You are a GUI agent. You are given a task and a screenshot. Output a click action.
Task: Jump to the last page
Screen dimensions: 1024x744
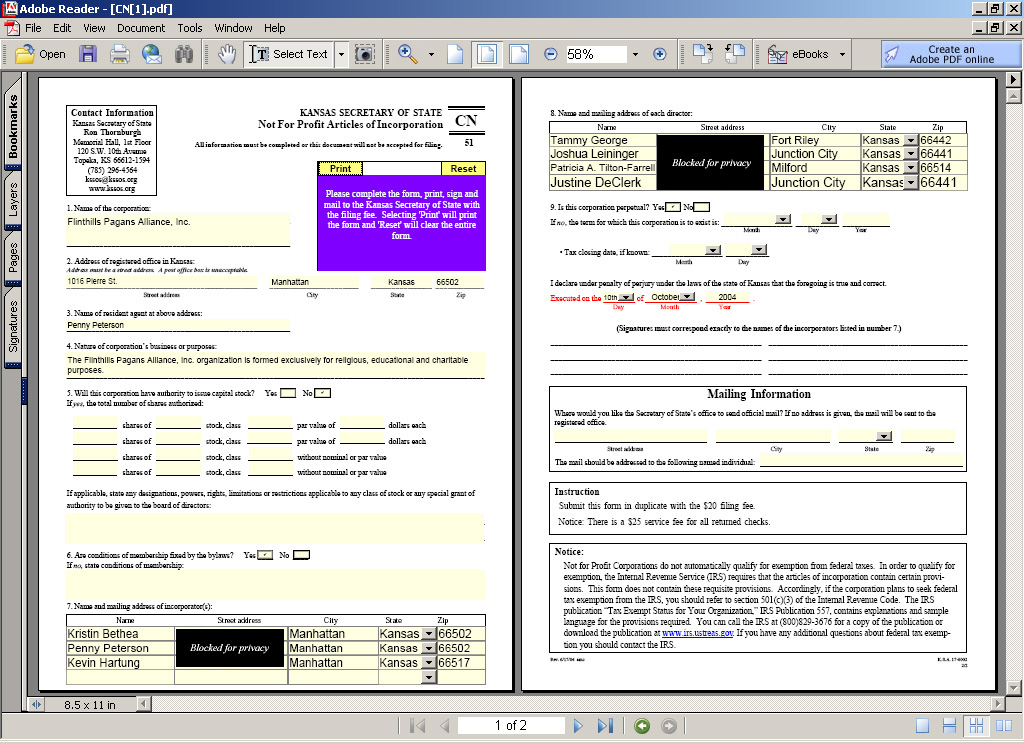coord(605,725)
